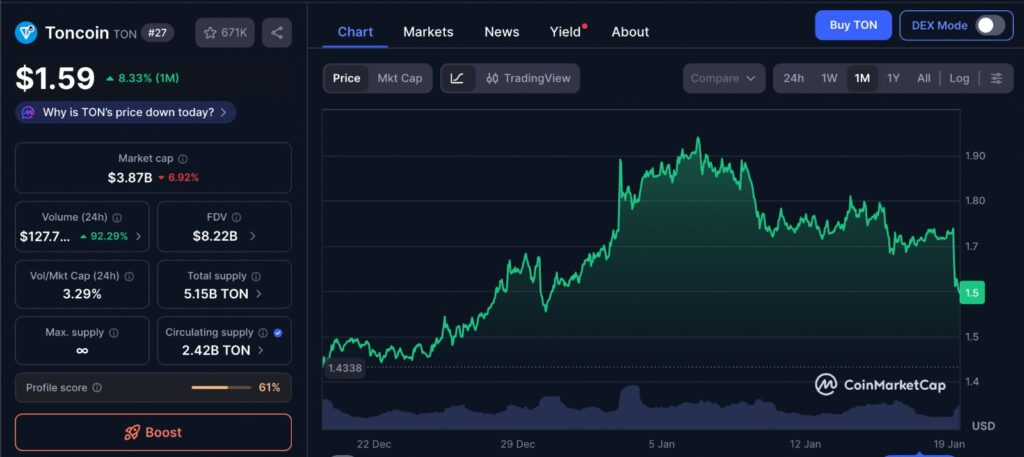Click the 12 Jan date label
1024x457 pixels.
tap(805, 445)
